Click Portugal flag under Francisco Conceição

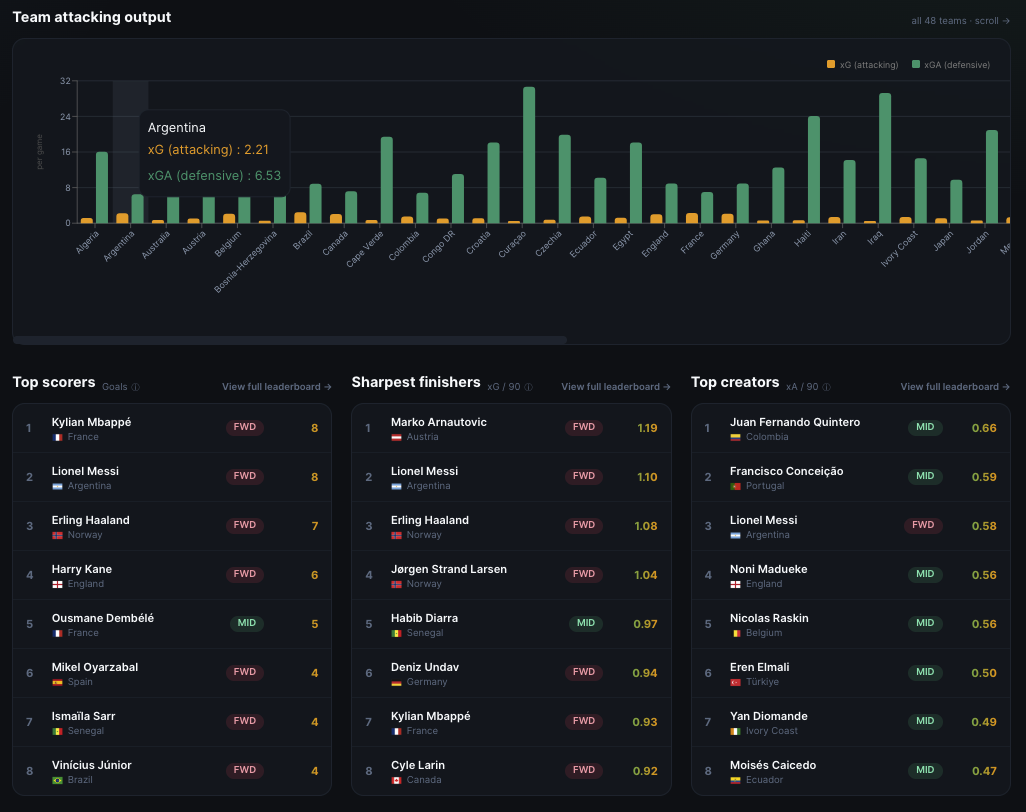tap(735, 486)
